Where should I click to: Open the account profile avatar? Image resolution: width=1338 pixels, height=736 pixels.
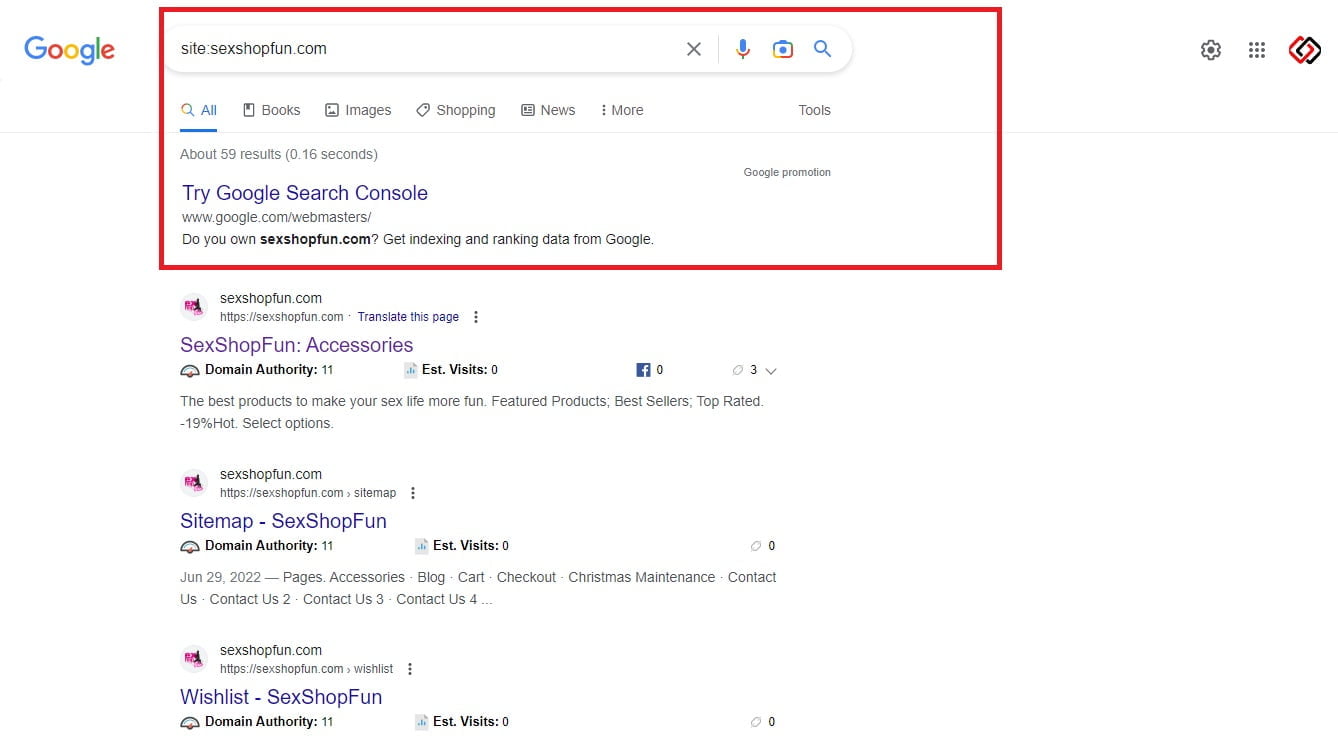tap(1304, 50)
